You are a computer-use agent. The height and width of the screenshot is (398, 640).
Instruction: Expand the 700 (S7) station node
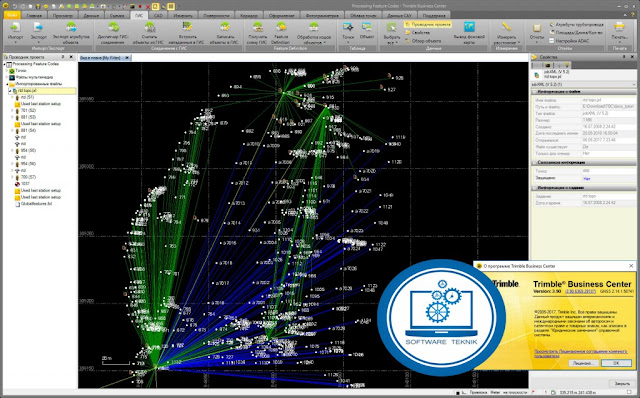(13, 177)
